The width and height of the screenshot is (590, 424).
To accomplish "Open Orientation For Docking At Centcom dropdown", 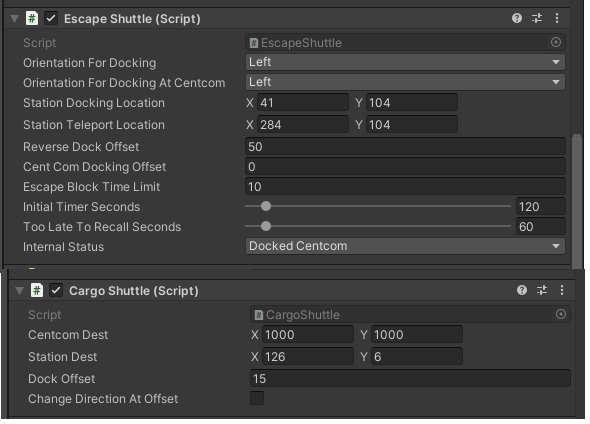I will (405, 82).
